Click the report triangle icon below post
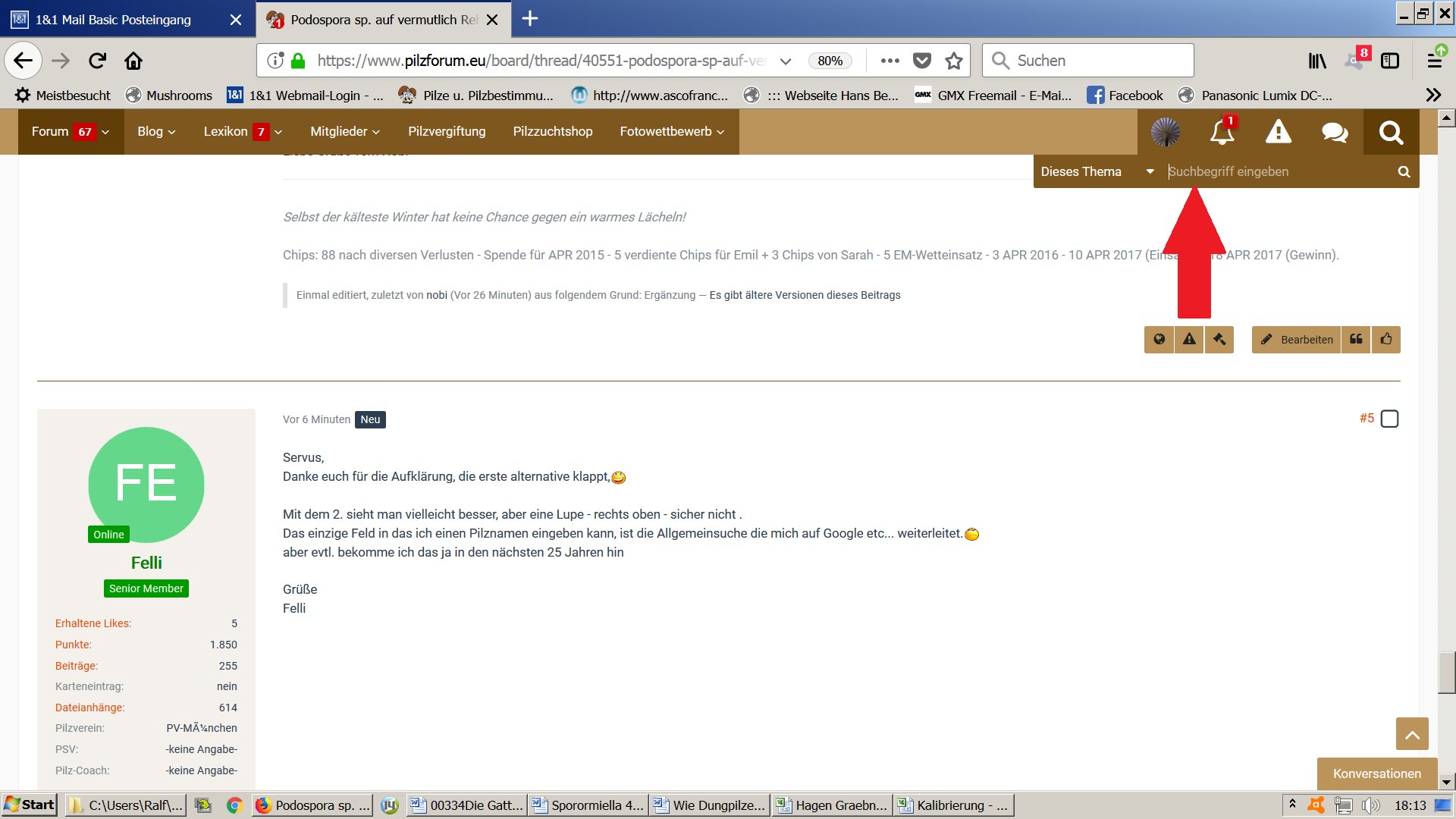 pos(1189,340)
